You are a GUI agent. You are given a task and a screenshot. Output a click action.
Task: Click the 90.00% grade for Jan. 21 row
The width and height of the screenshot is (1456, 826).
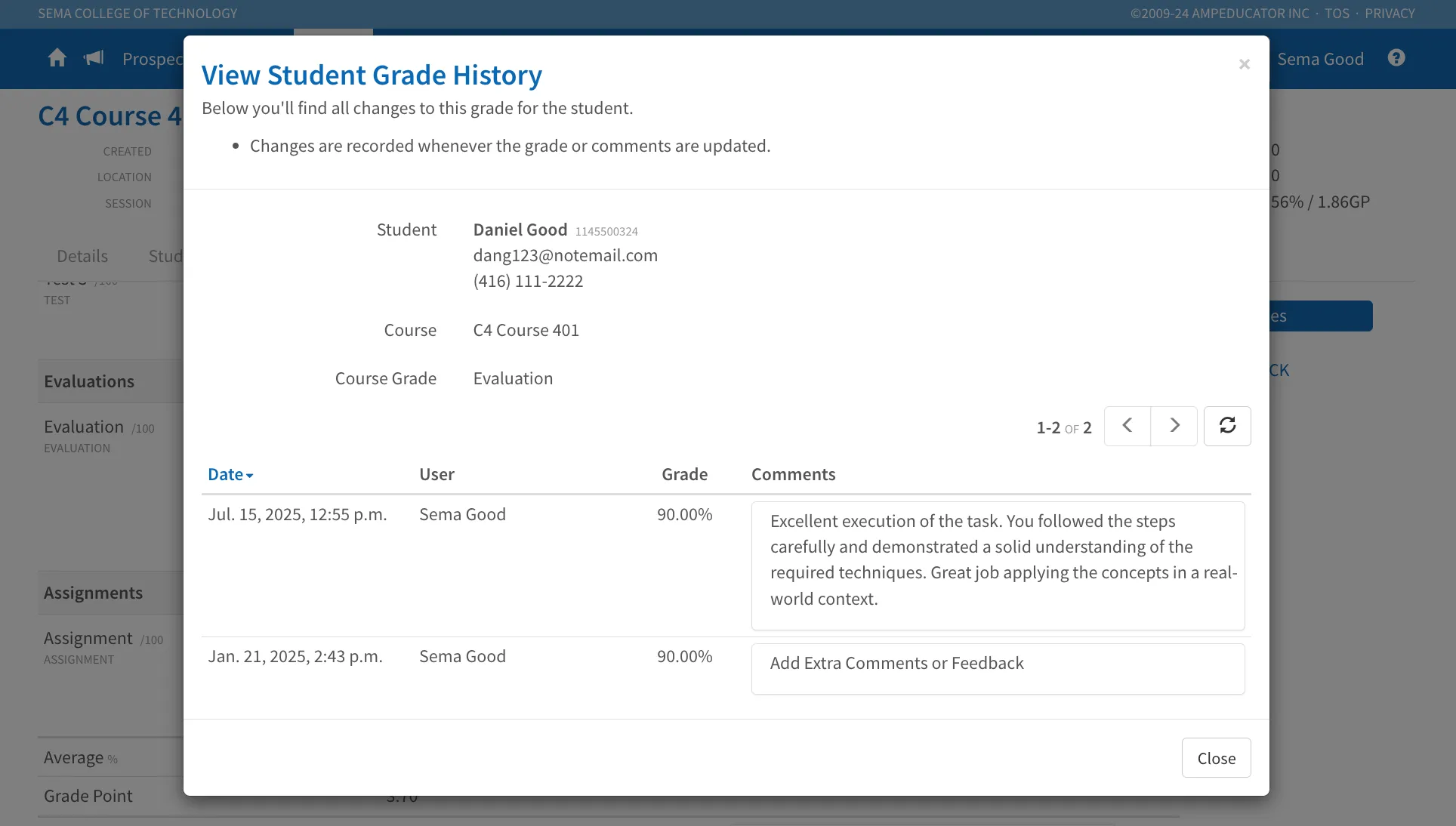[684, 656]
